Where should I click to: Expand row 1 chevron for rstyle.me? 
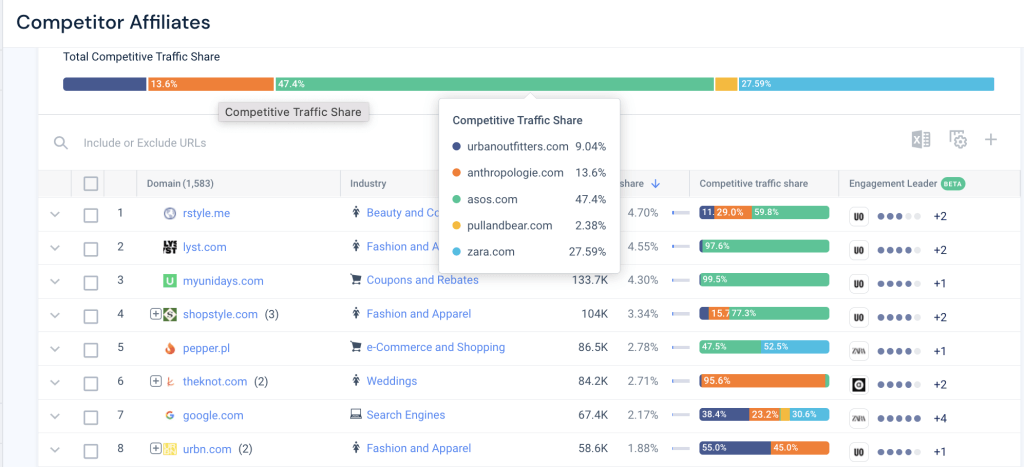click(x=55, y=214)
